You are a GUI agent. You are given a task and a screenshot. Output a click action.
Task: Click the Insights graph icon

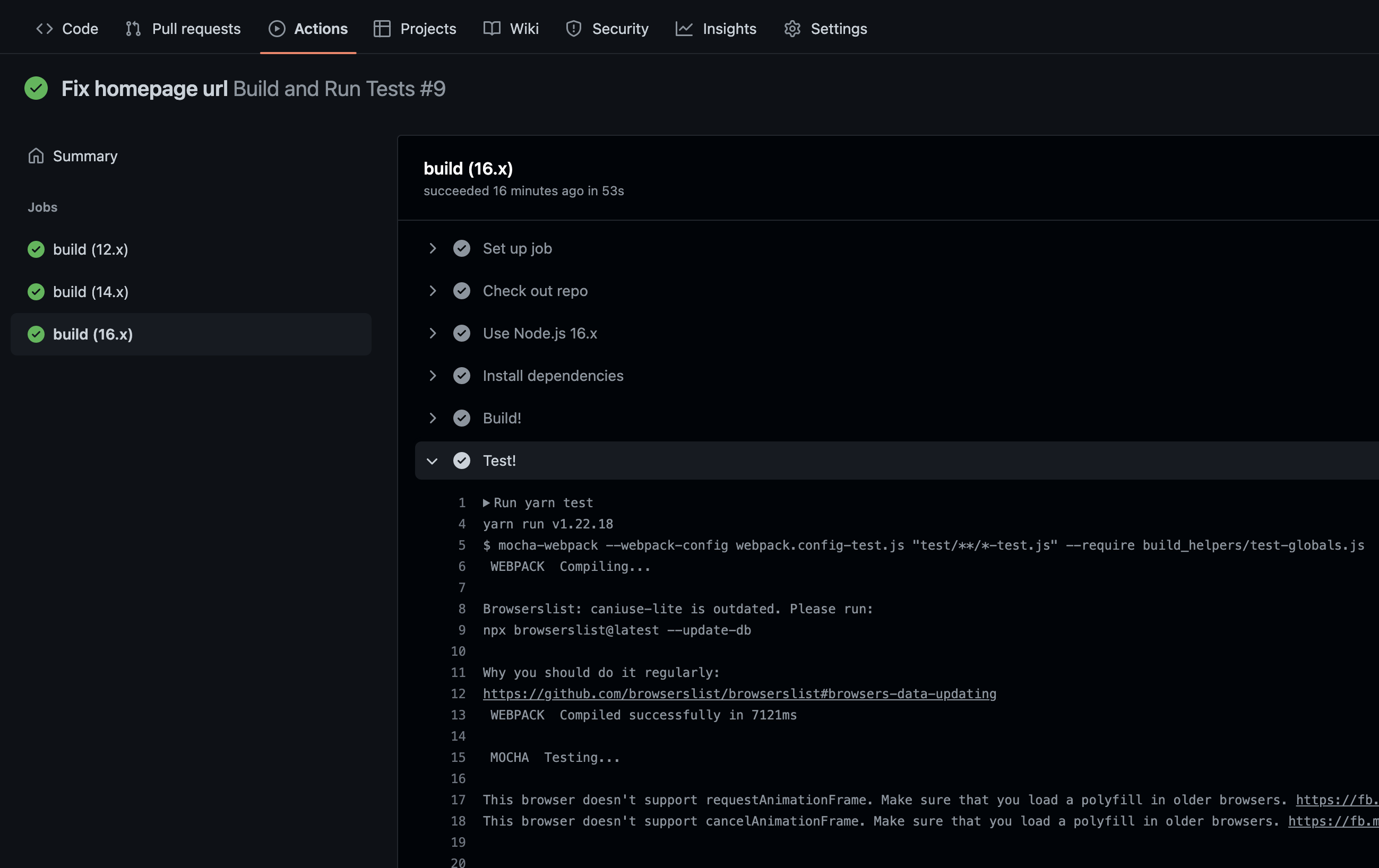pyautogui.click(x=684, y=28)
